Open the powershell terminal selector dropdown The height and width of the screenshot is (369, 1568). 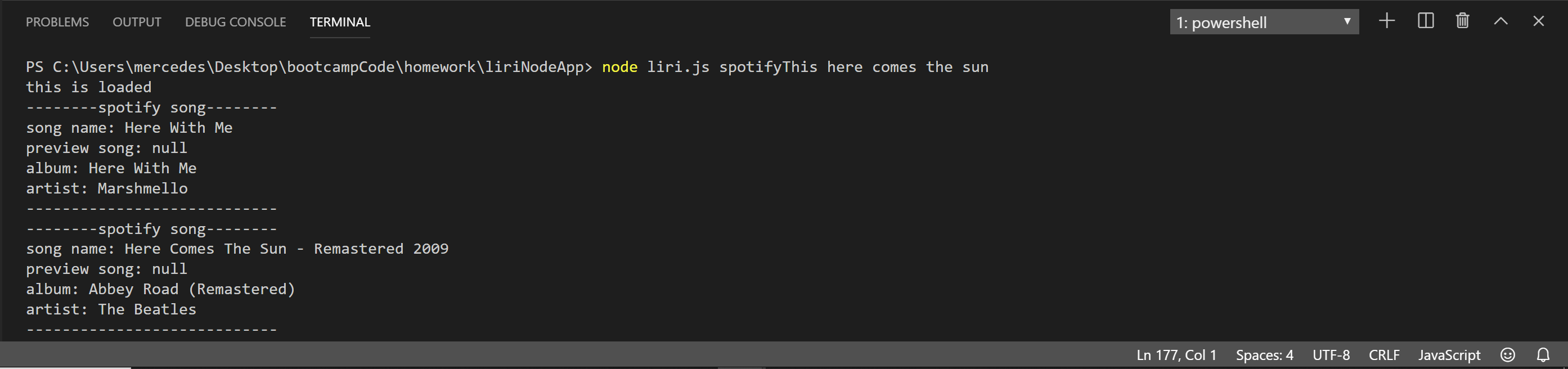tap(1264, 22)
